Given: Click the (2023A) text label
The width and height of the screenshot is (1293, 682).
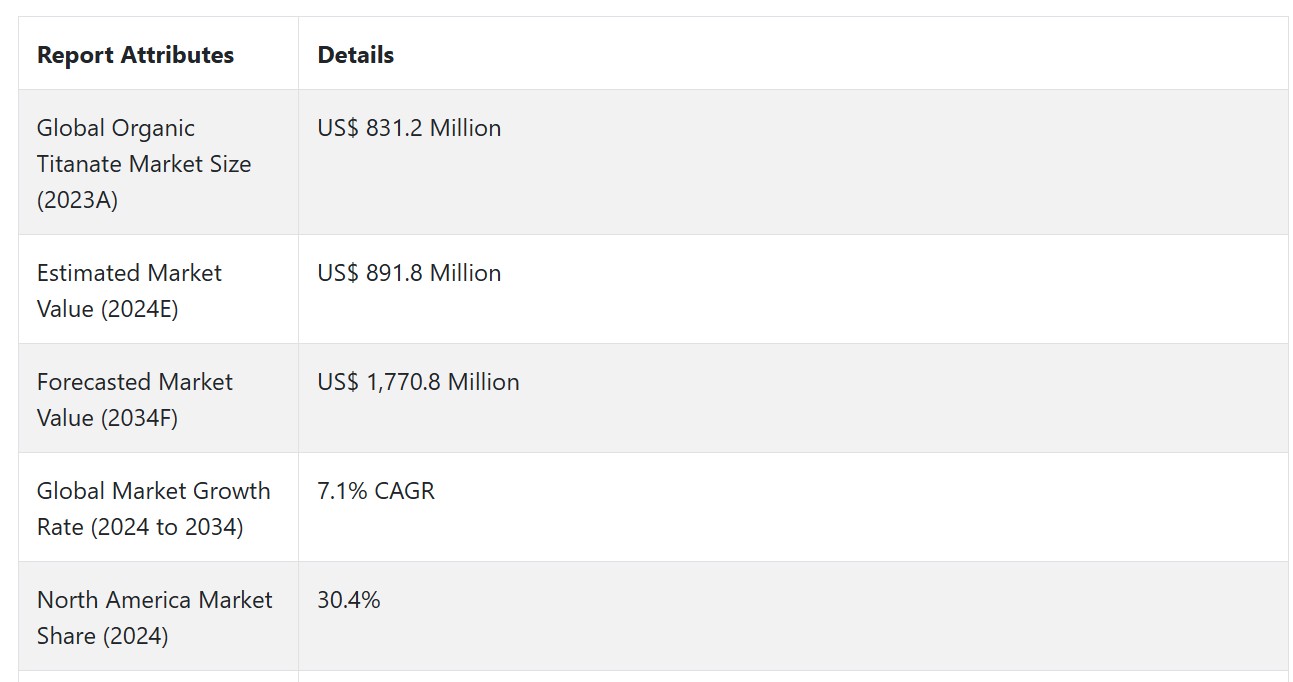Looking at the screenshot, I should (78, 200).
